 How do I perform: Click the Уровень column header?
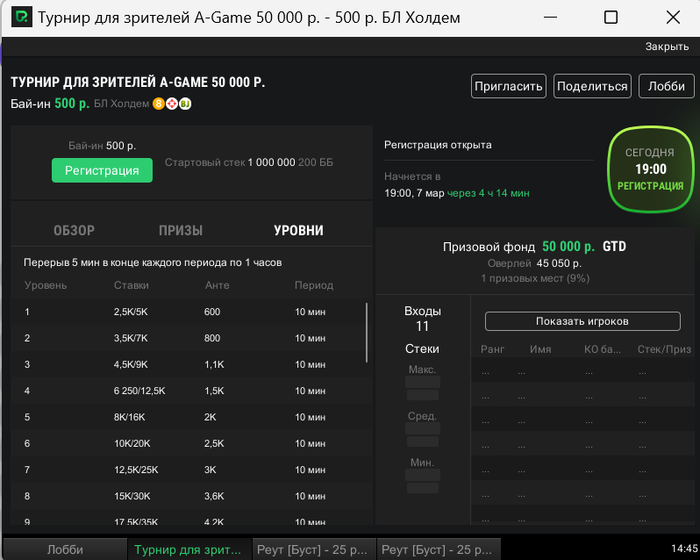pyautogui.click(x=46, y=285)
